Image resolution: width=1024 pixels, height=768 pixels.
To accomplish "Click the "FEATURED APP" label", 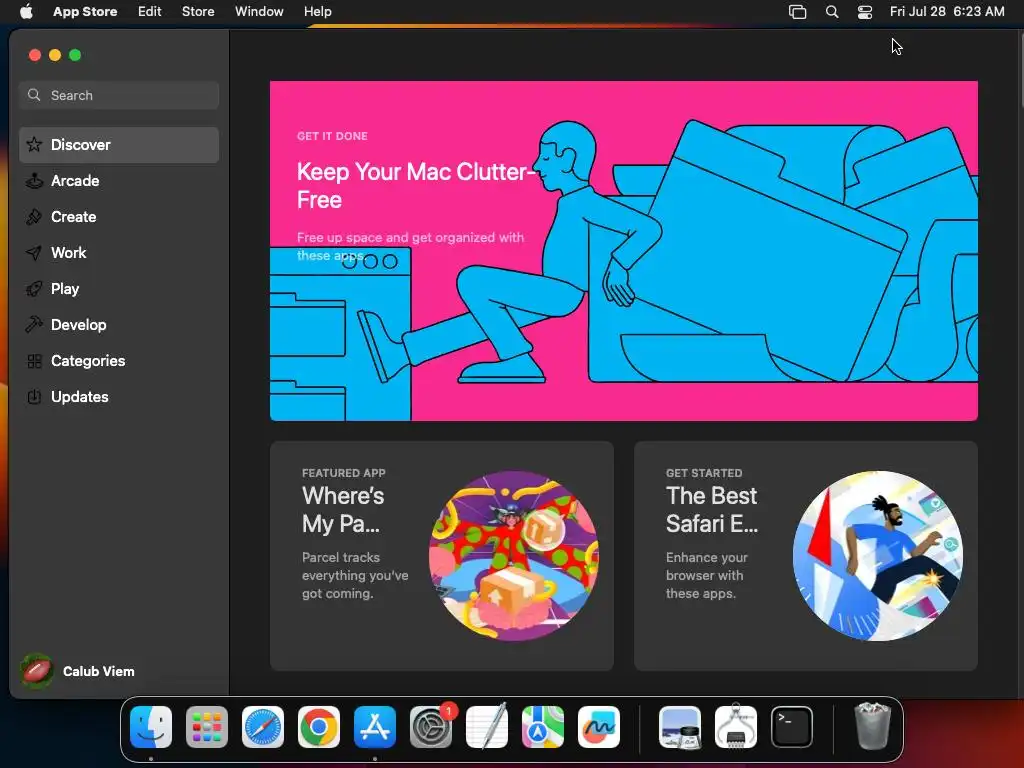I will click(344, 473).
